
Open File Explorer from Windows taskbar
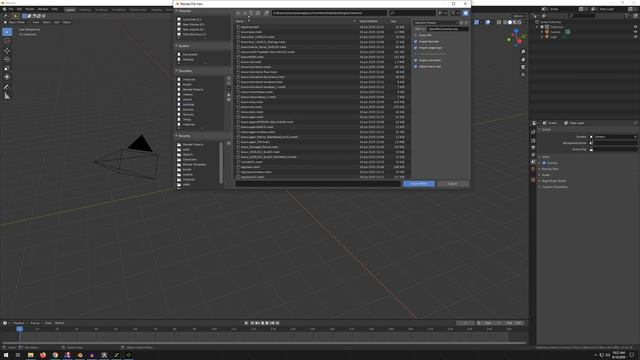30,355
